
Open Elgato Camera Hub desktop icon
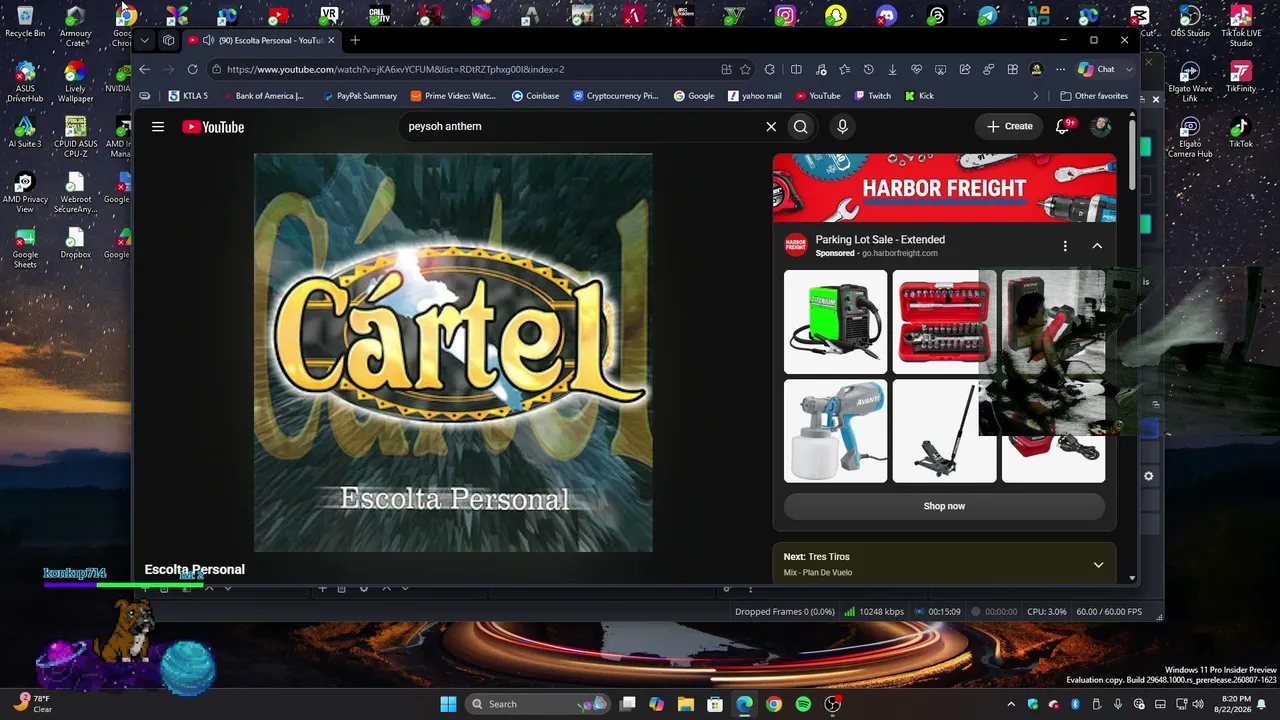[x=1190, y=138]
